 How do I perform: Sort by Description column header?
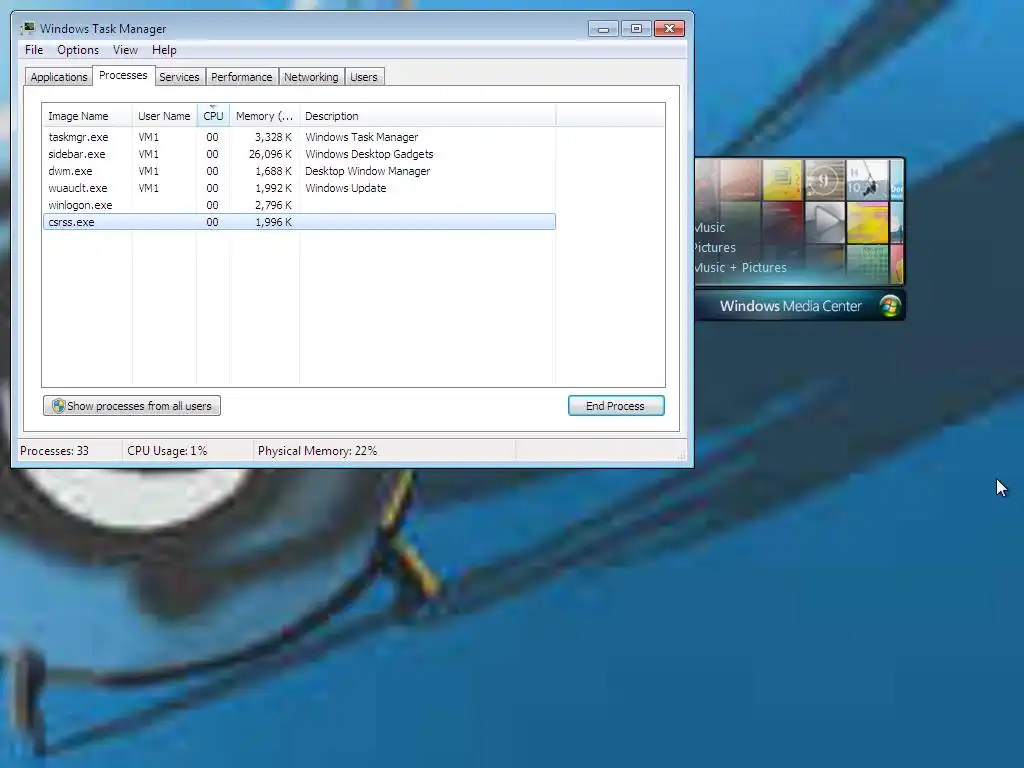(x=427, y=116)
